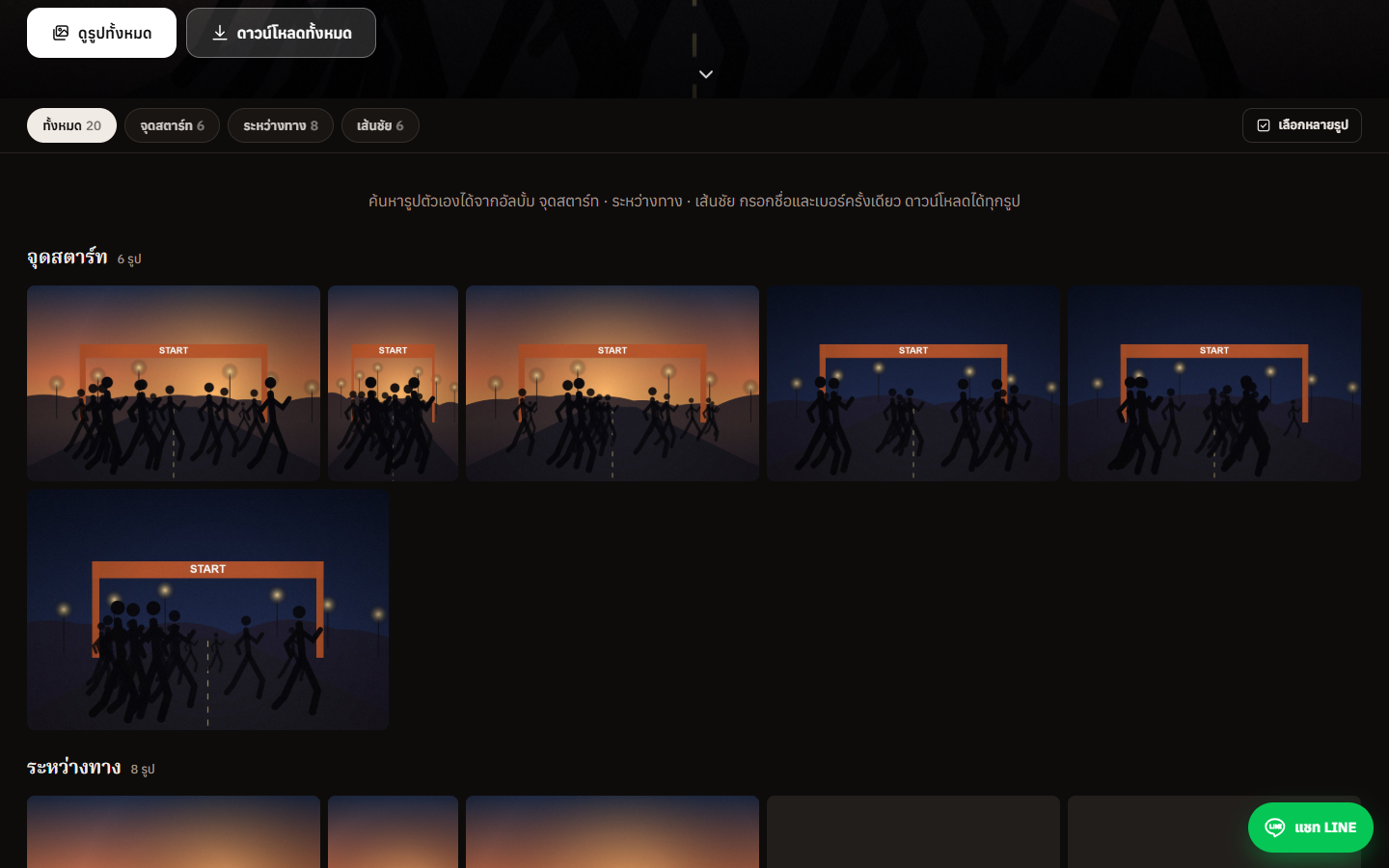Open the fourth START photo with blue sky
Screen dimensions: 1389x868
913,383
